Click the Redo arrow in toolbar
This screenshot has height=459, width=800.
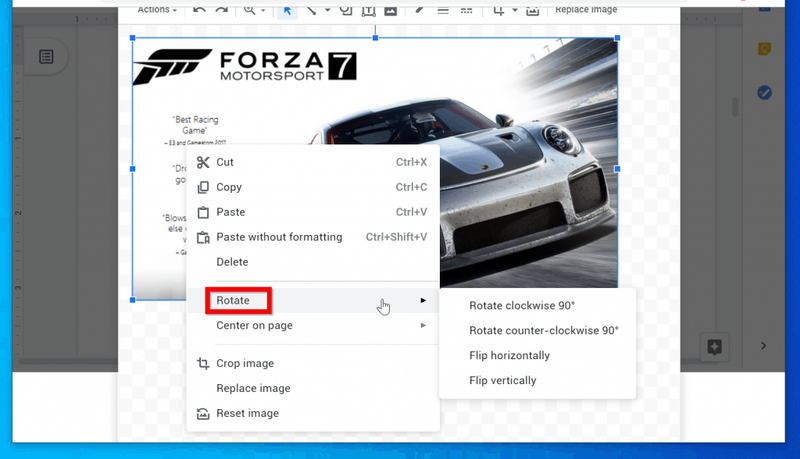221,10
